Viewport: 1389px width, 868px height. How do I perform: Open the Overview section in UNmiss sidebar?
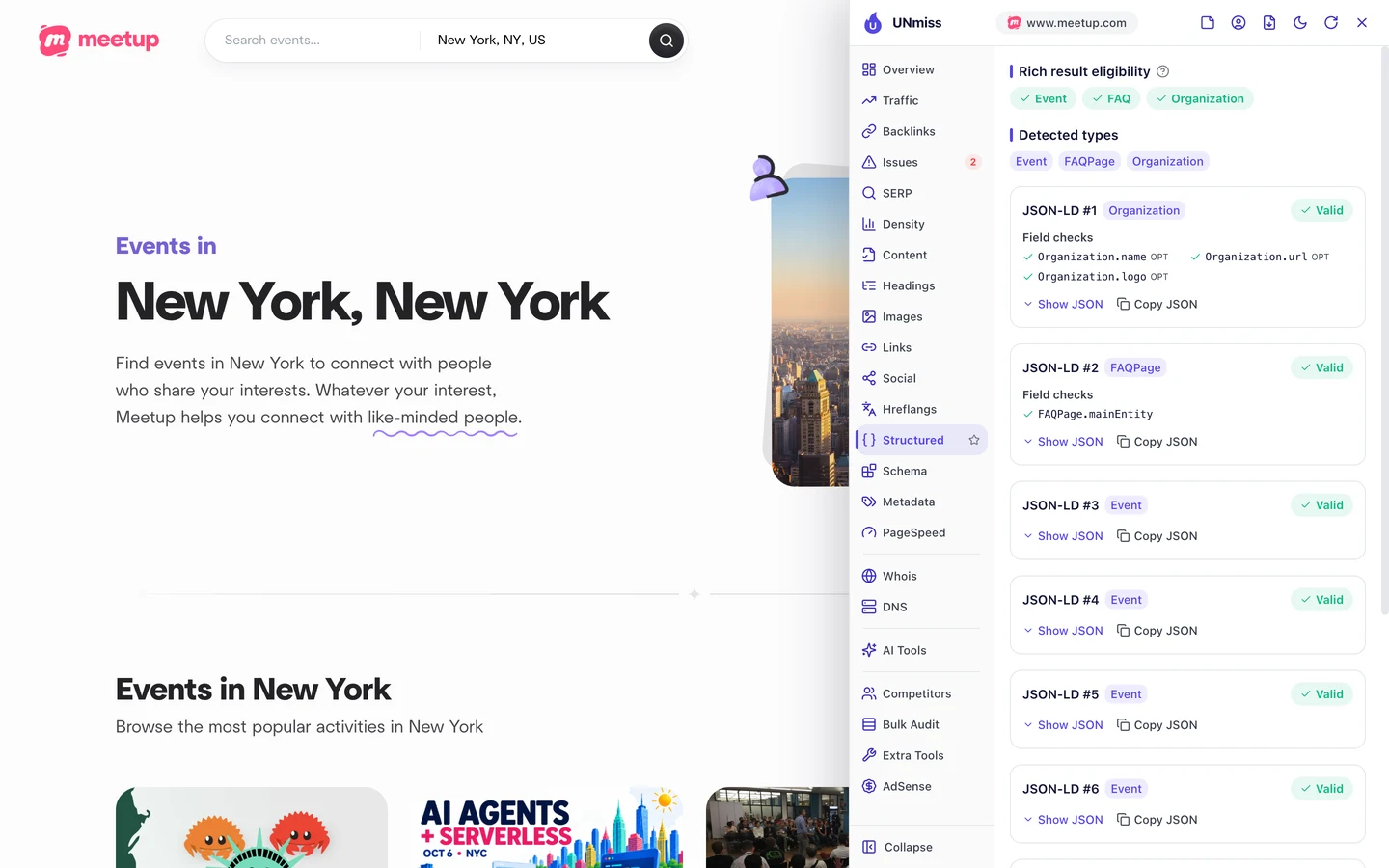coord(921,69)
